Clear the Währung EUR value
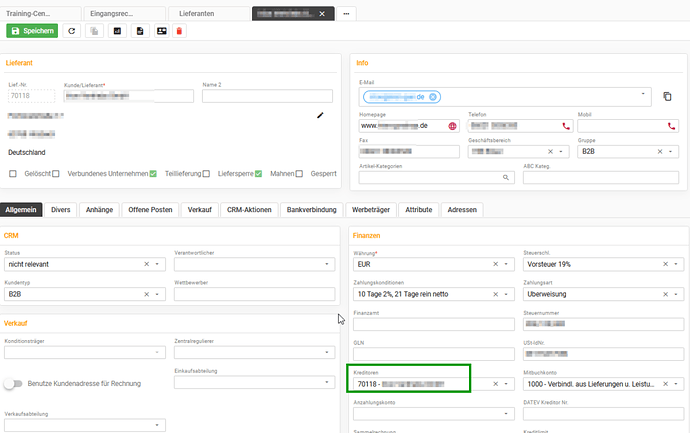Screen dimensions: 690x433 pos(495,264)
